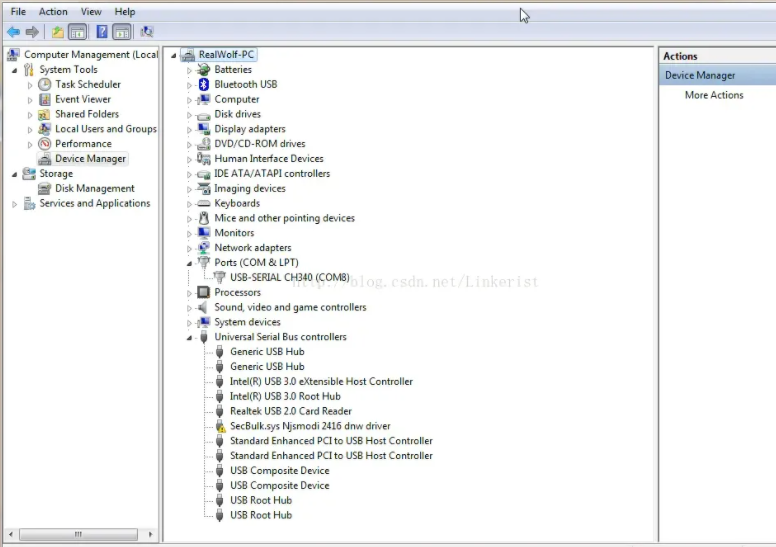Collapse the Storage node
The height and width of the screenshot is (547, 776).
pos(14,174)
